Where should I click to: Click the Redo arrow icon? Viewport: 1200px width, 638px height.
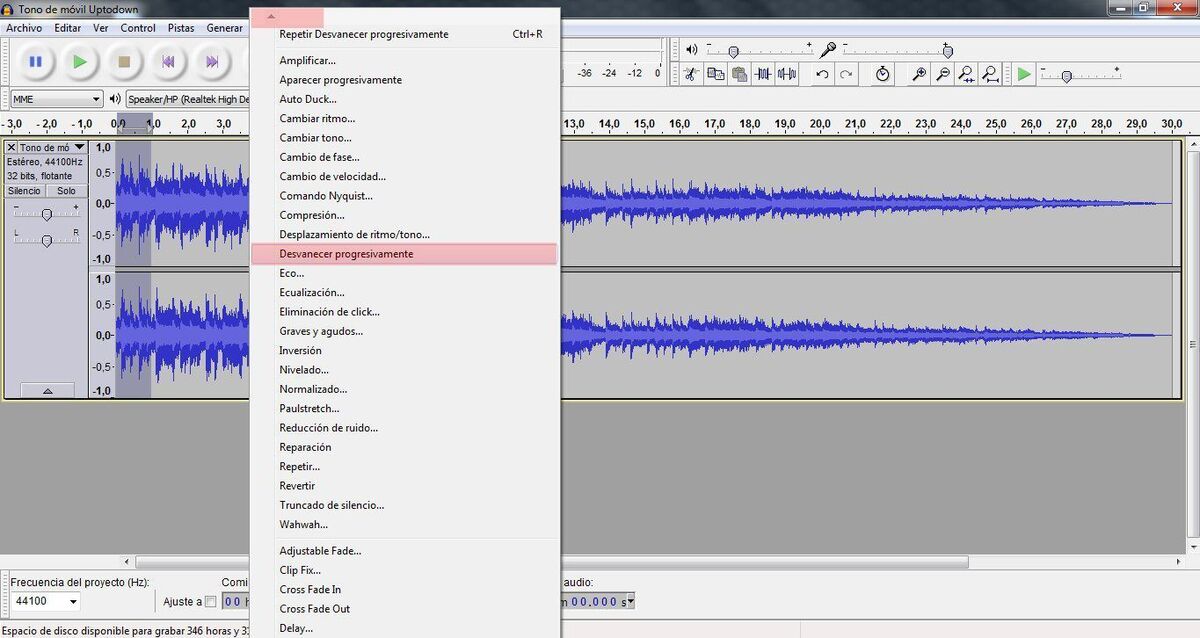[x=846, y=74]
